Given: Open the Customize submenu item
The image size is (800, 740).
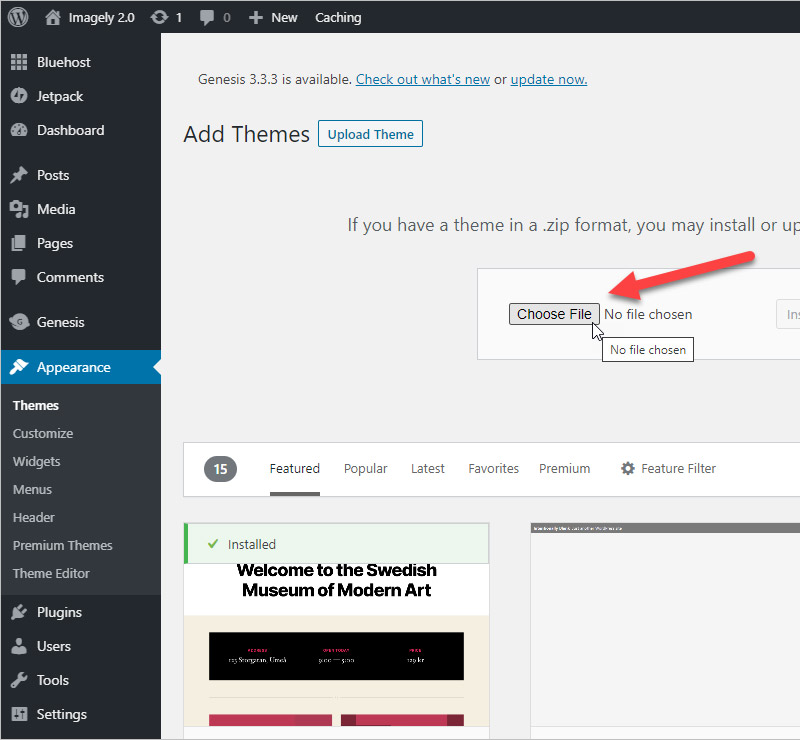Looking at the screenshot, I should (x=43, y=433).
